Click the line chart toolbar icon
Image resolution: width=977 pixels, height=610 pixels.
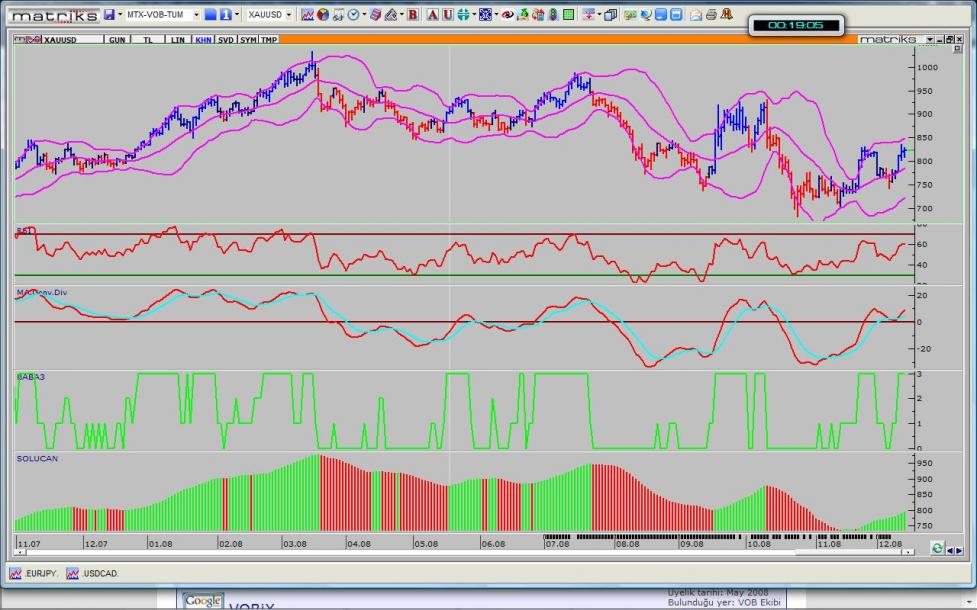coord(307,15)
